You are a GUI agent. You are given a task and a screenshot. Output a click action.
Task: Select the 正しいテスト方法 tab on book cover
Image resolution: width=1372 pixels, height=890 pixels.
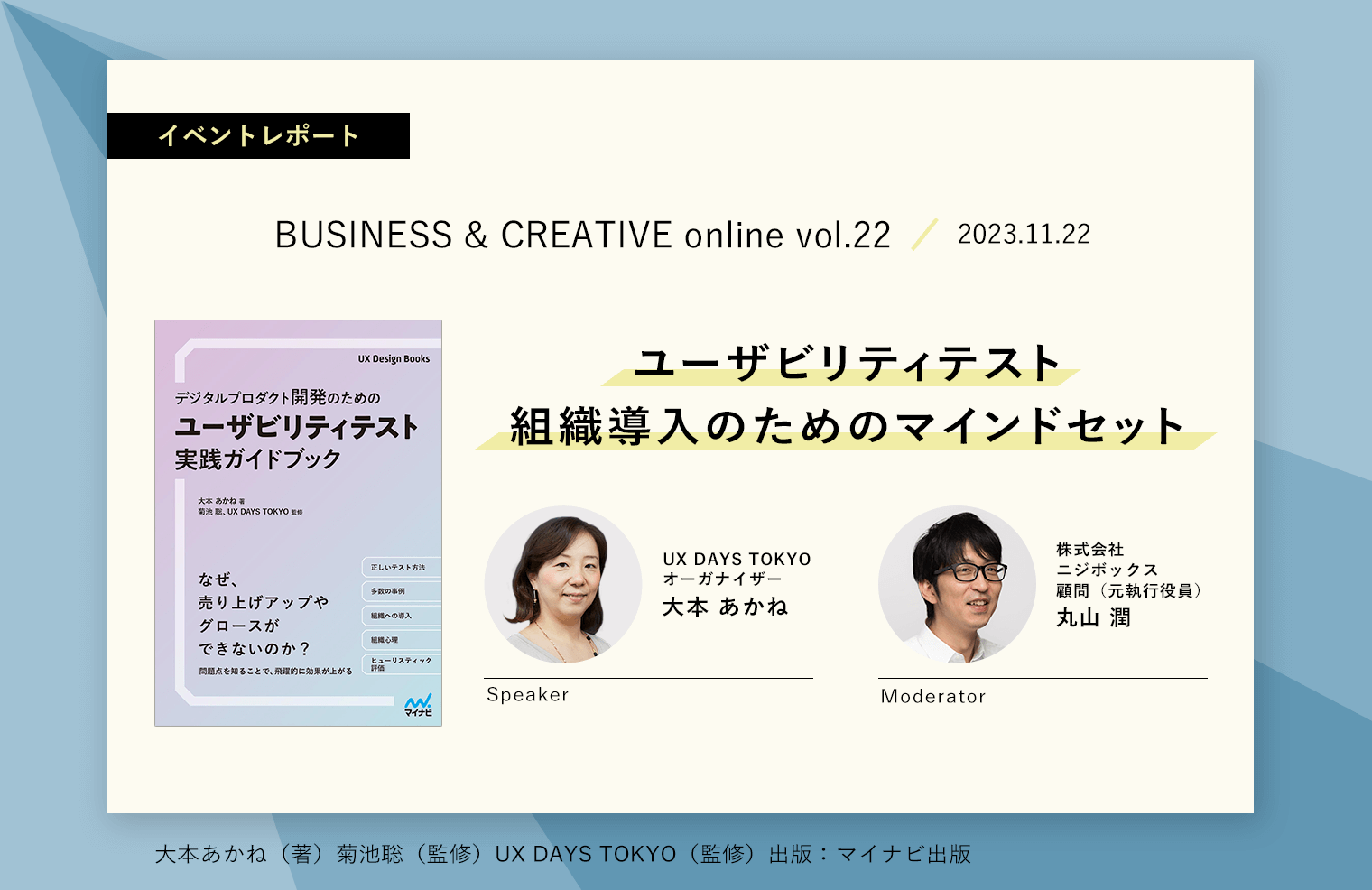point(399,568)
